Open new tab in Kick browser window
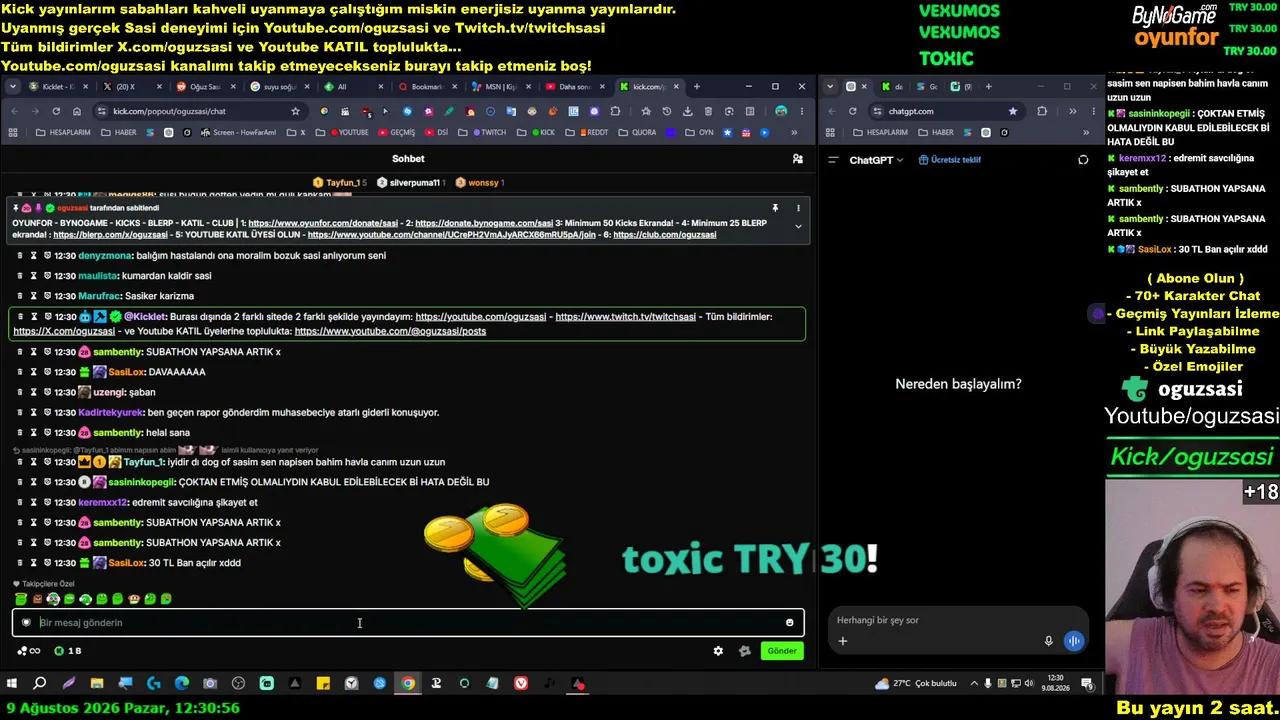Image resolution: width=1280 pixels, height=720 pixels. (697, 87)
